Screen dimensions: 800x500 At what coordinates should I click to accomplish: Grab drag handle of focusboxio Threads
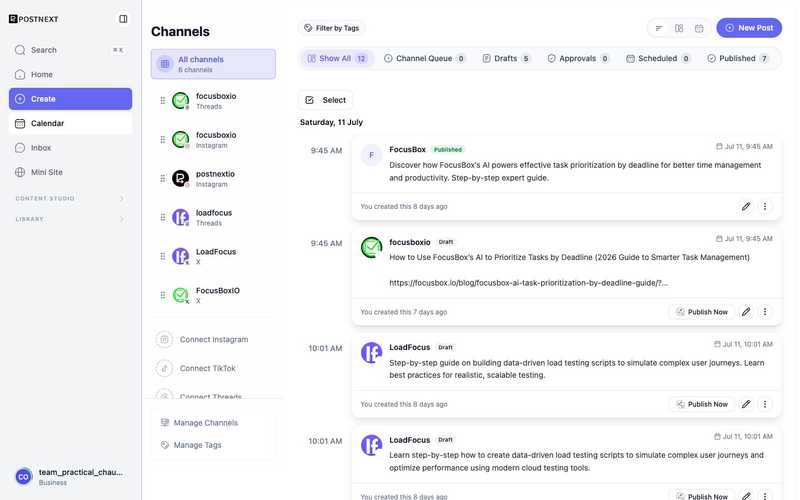(163, 101)
